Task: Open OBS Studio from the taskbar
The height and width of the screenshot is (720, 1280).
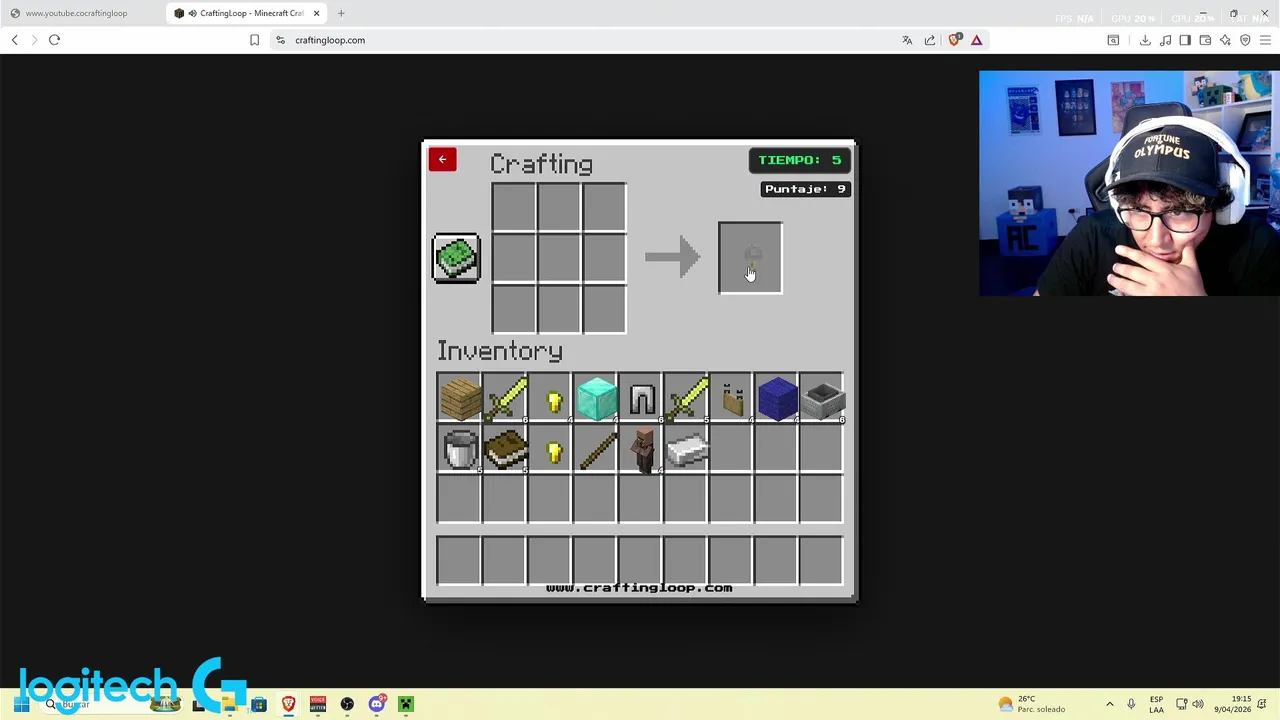Action: tap(347, 704)
